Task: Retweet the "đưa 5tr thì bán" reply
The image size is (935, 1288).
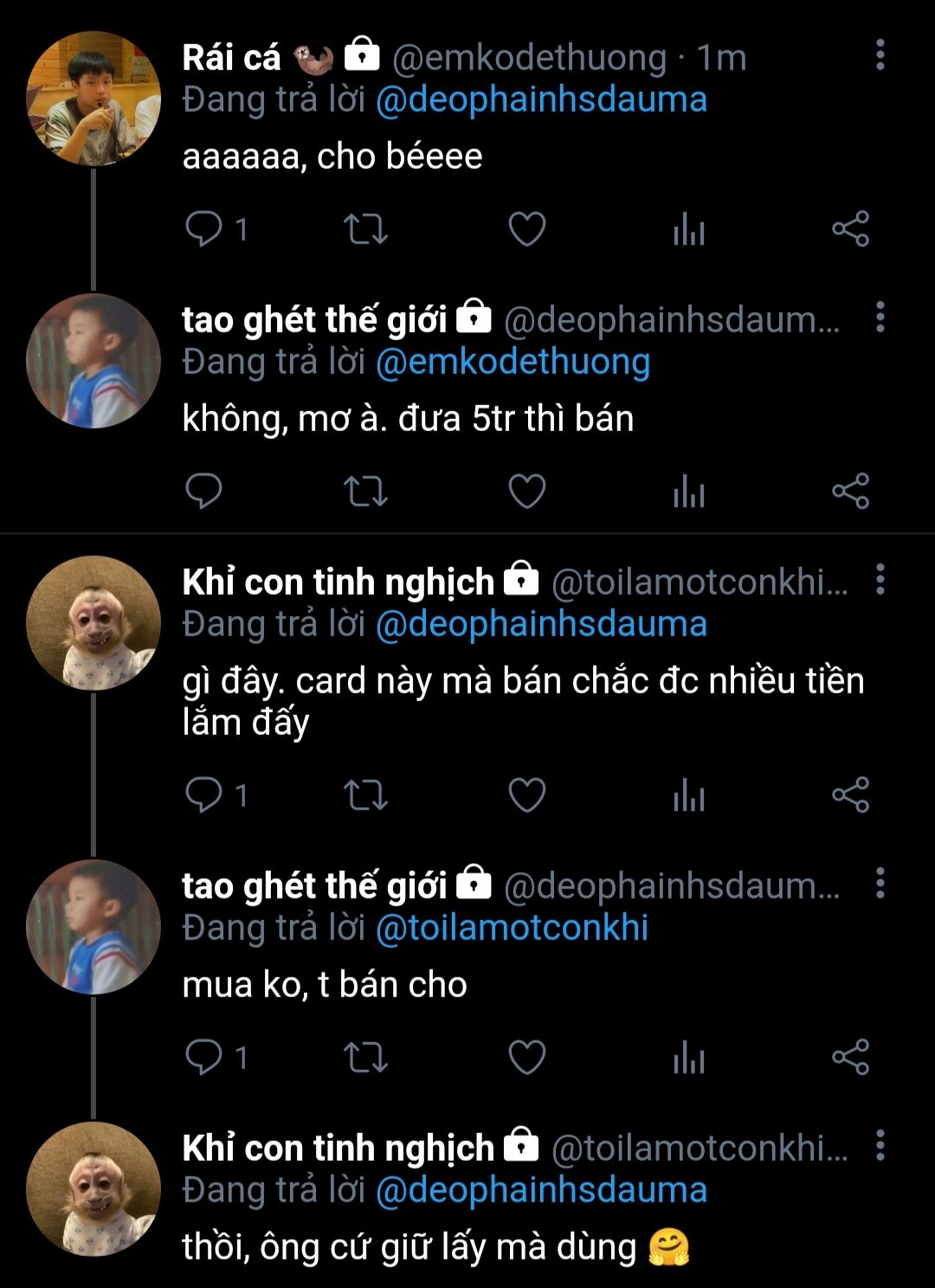Action: (x=365, y=492)
